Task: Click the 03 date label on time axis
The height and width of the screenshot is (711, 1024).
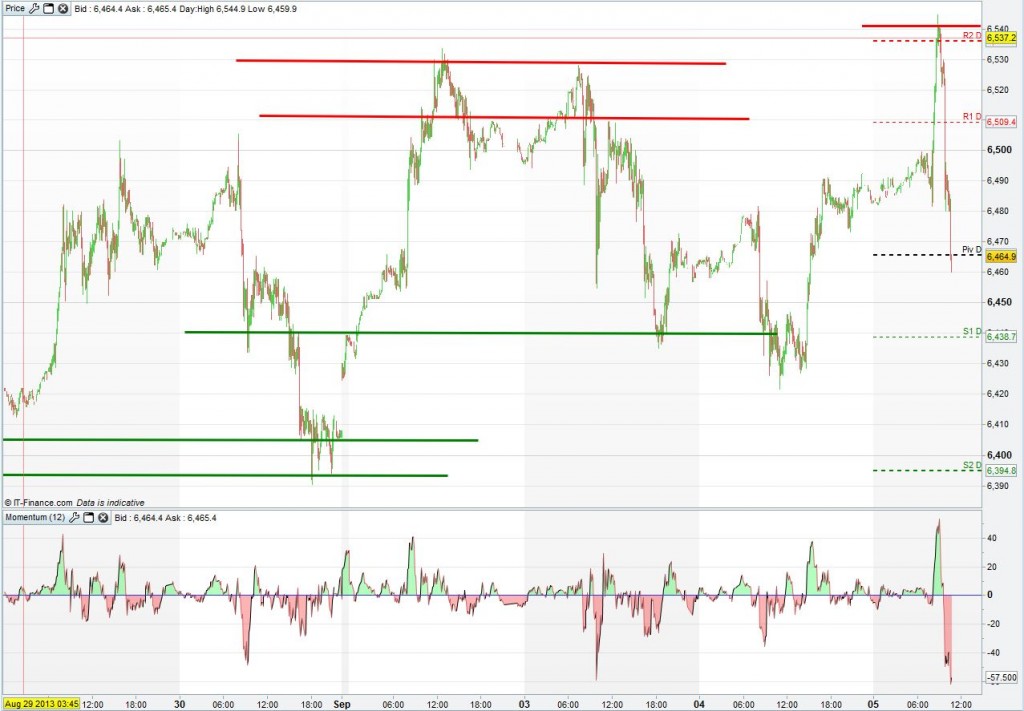Action: [524, 704]
